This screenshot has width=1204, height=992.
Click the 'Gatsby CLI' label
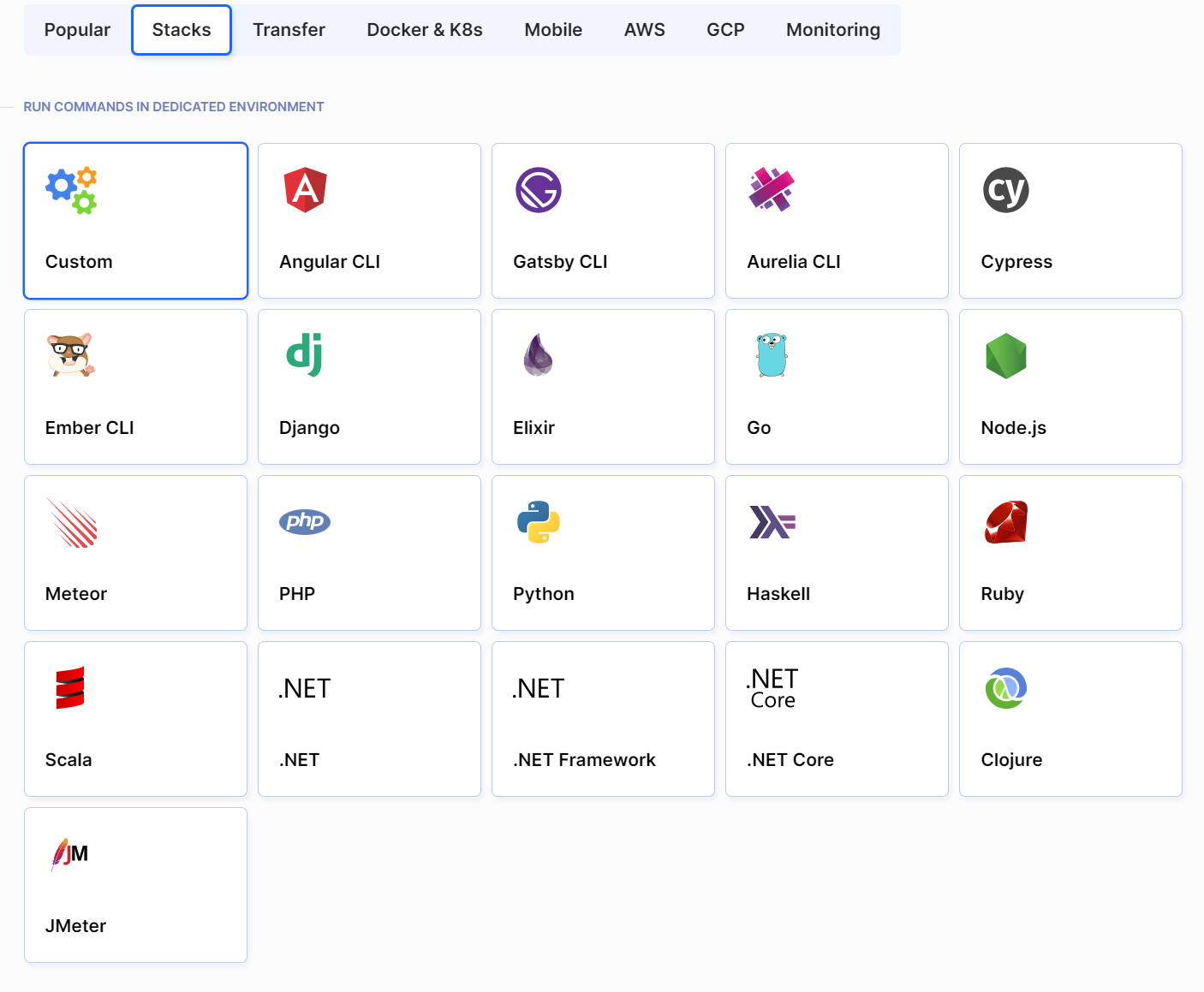560,262
